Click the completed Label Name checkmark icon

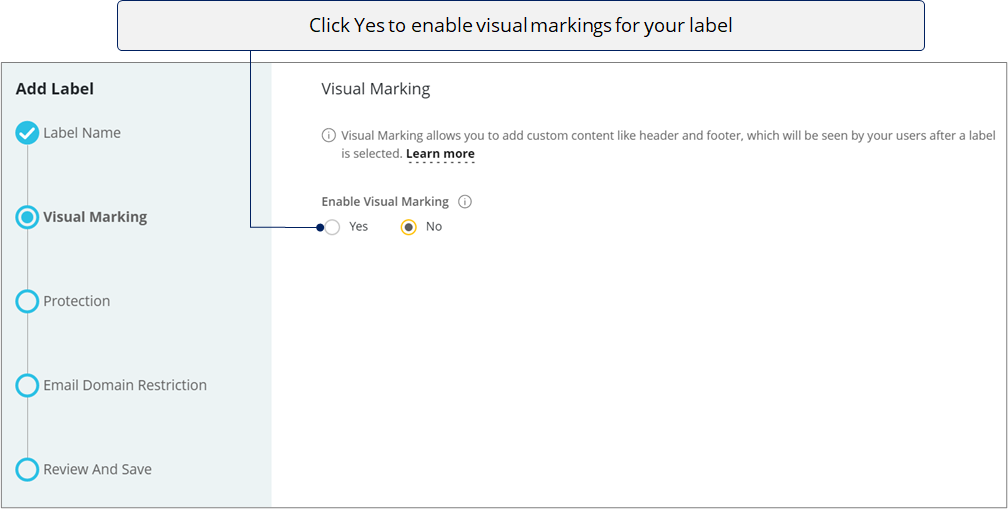point(27,133)
